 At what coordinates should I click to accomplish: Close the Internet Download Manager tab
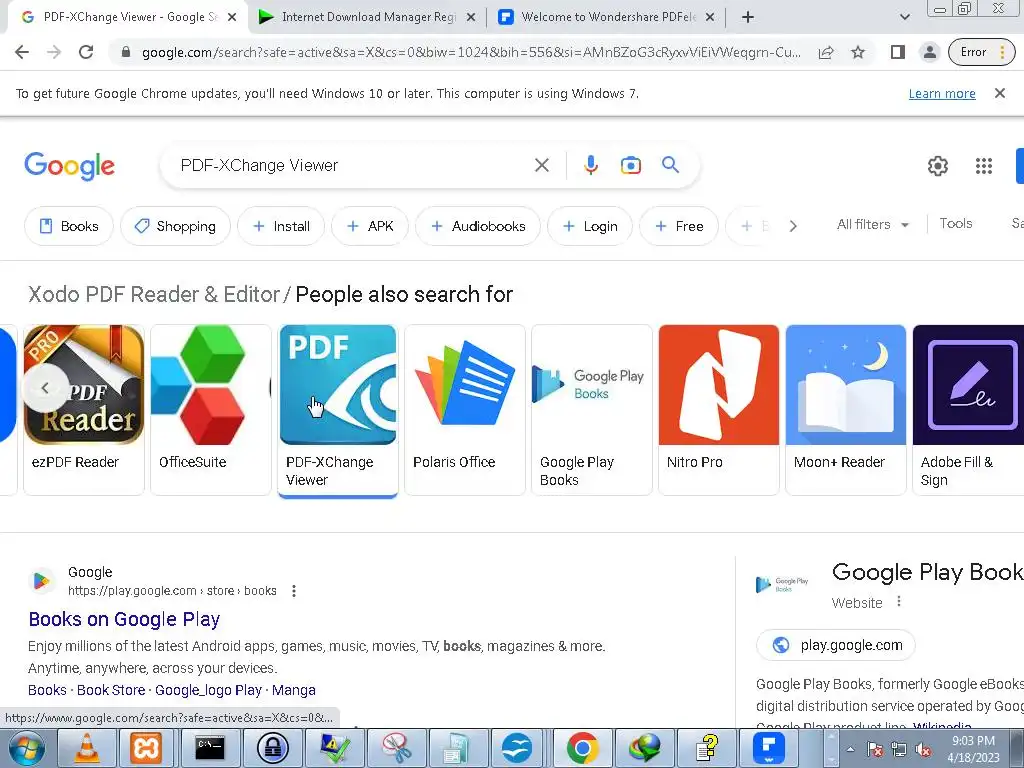click(471, 17)
